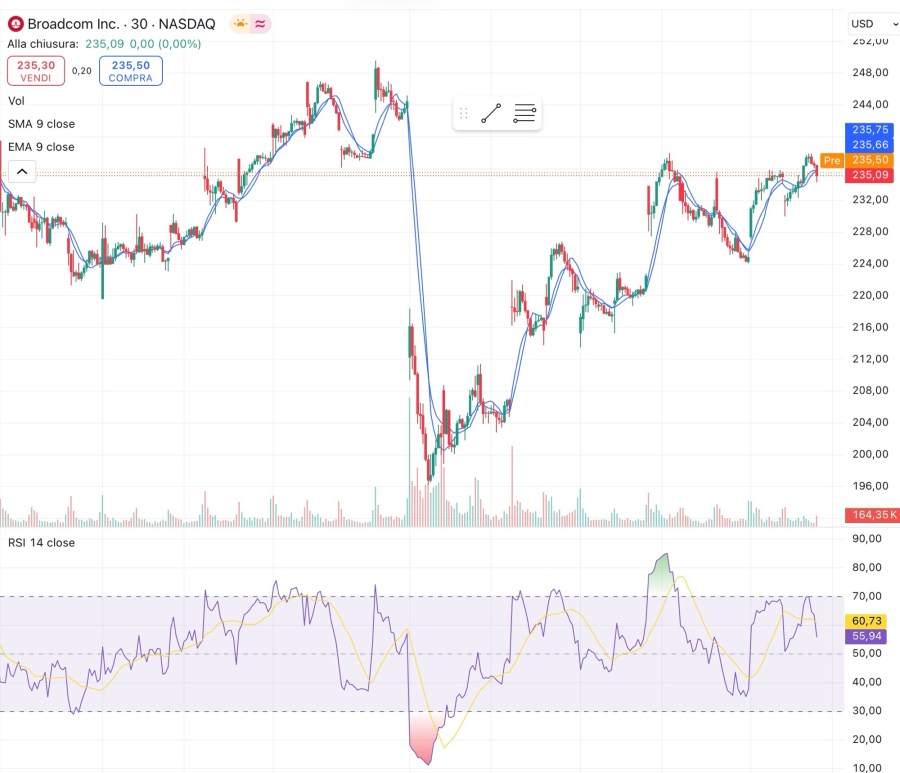The height and width of the screenshot is (773, 900).
Task: Grab the floating toolbar drag handle
Action: click(463, 114)
